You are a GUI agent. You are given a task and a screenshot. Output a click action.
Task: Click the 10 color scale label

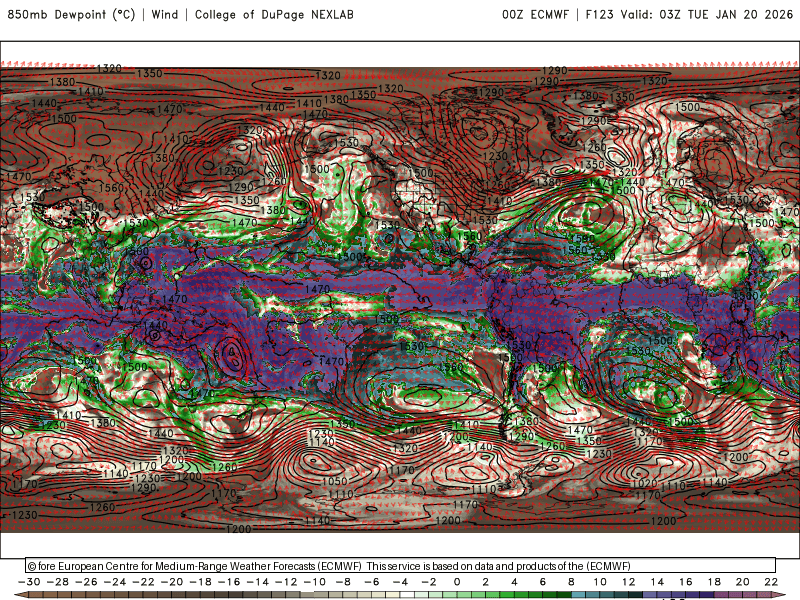tap(600, 582)
